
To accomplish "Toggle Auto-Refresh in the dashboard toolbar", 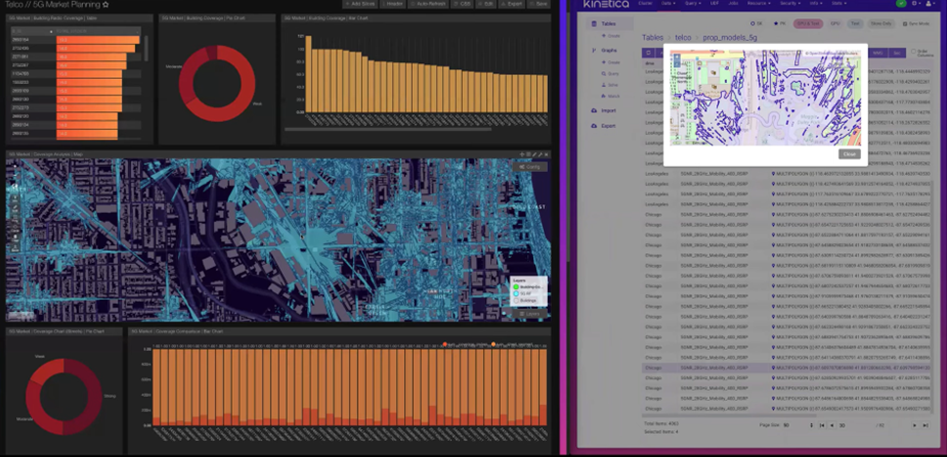I will tap(428, 4).
